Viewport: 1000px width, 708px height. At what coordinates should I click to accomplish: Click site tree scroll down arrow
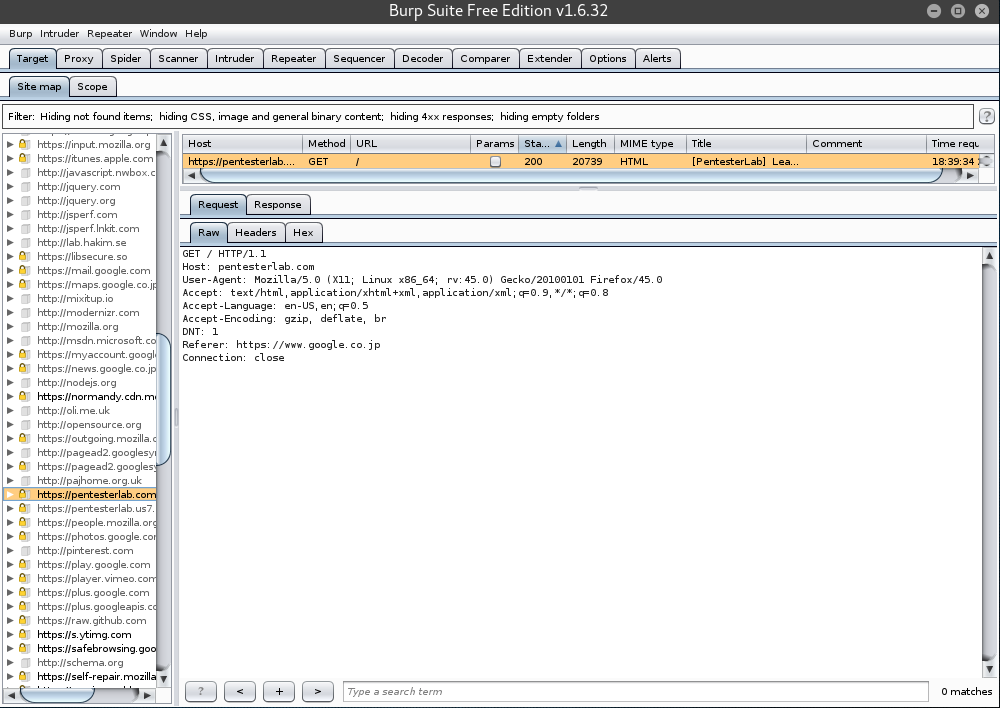click(163, 679)
